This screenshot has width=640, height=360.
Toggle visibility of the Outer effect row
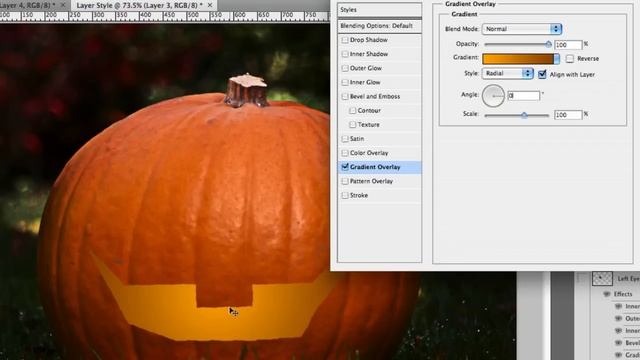pyautogui.click(x=618, y=319)
